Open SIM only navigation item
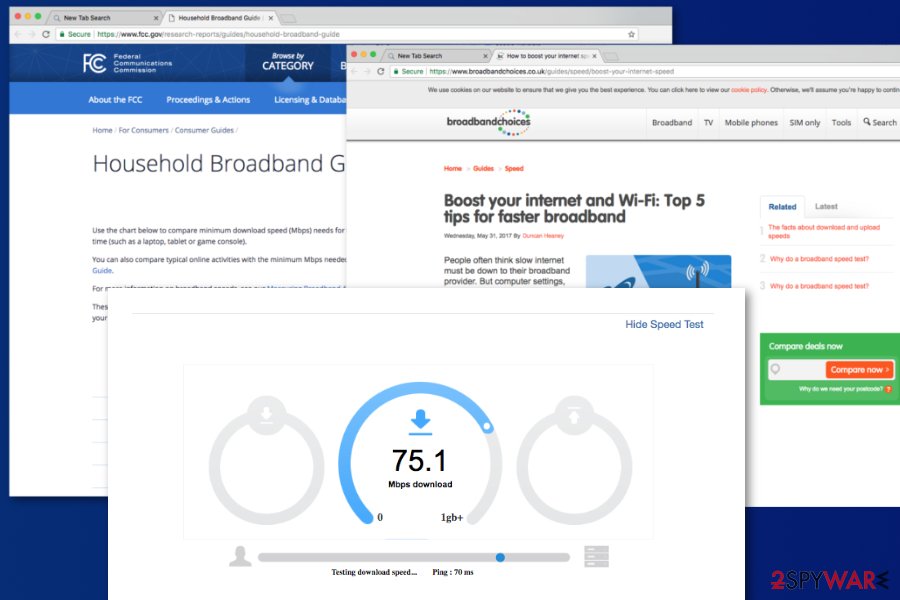 point(805,122)
